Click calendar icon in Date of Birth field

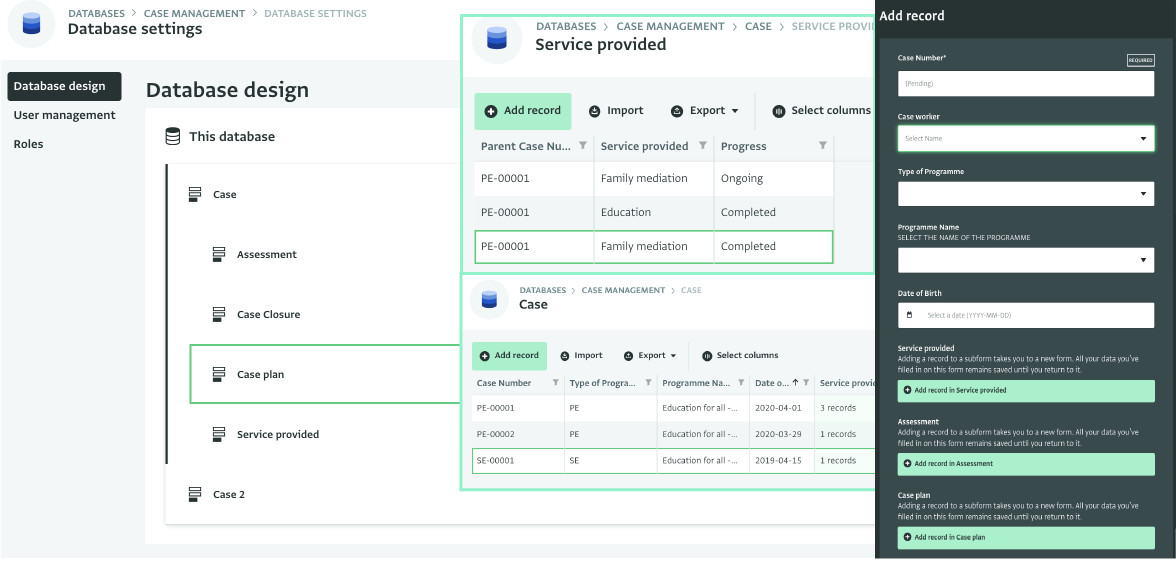click(x=910, y=315)
